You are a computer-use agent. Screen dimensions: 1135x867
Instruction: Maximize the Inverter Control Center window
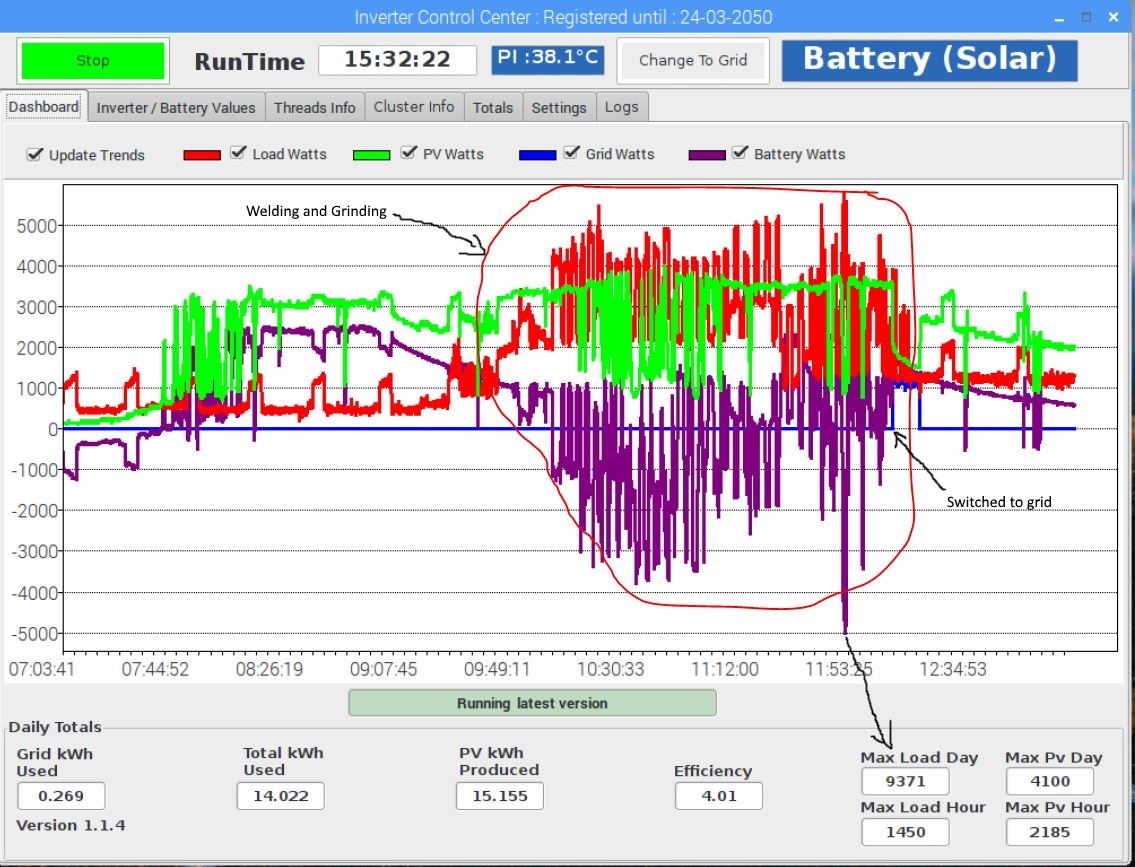pyautogui.click(x=1087, y=17)
